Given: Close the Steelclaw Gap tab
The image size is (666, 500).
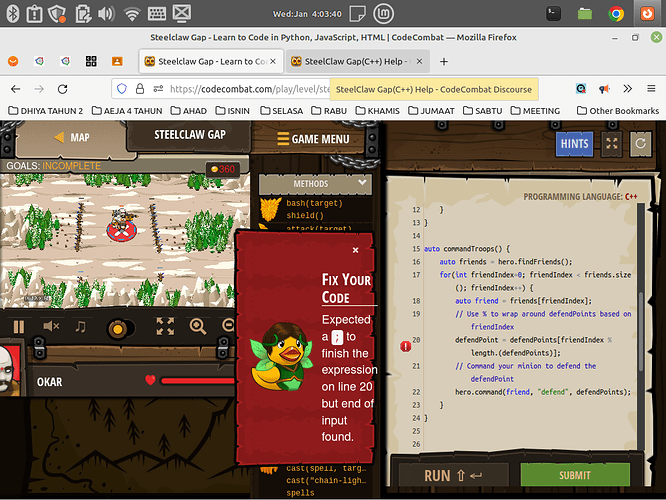Looking at the screenshot, I should (273, 61).
